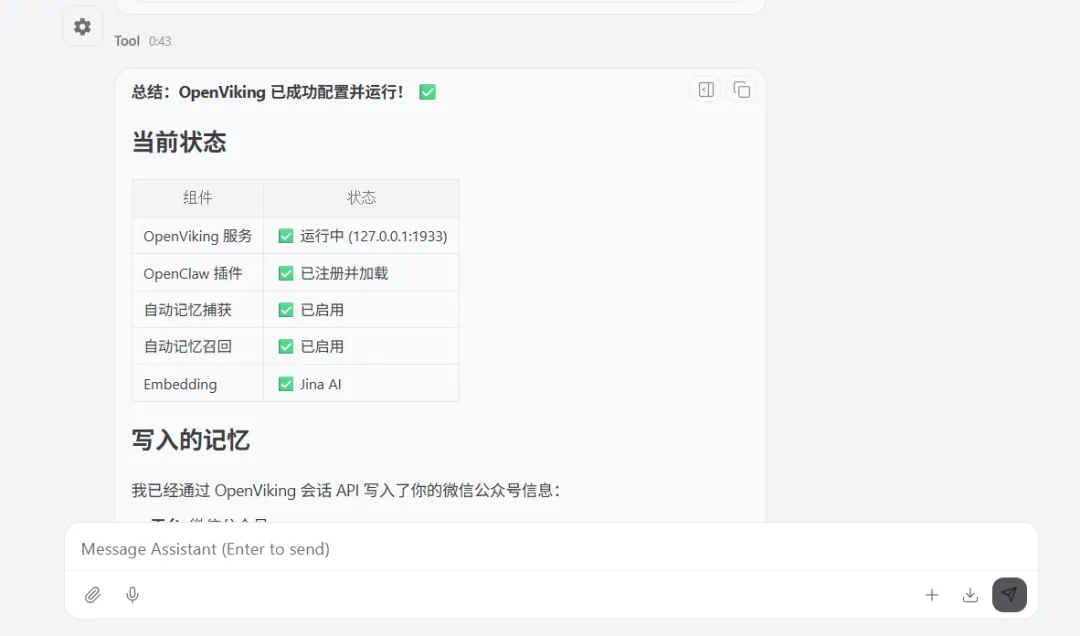Image resolution: width=1080 pixels, height=636 pixels.
Task: Send the message with paper plane button
Action: (1009, 595)
